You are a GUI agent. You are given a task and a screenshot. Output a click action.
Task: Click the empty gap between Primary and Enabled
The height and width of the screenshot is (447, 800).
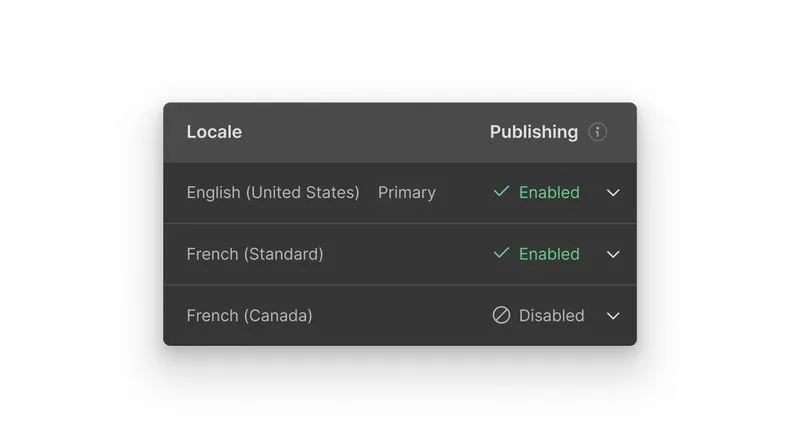tap(463, 193)
